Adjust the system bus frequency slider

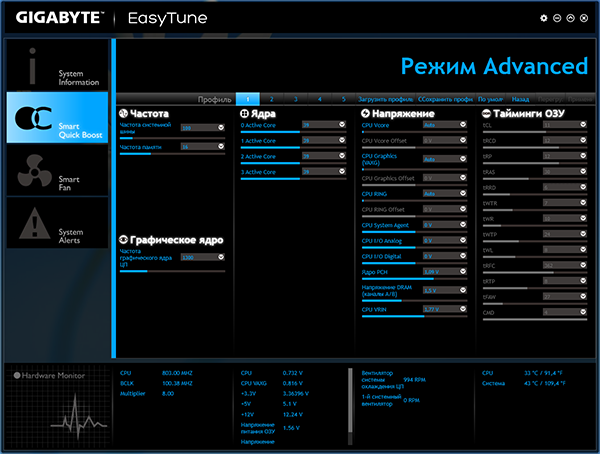coord(173,138)
